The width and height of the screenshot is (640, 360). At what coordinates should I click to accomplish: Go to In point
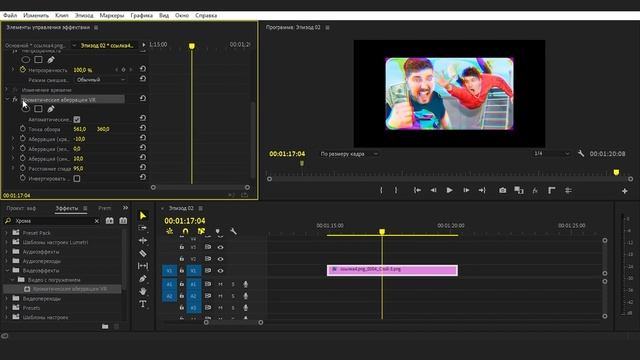[417, 190]
